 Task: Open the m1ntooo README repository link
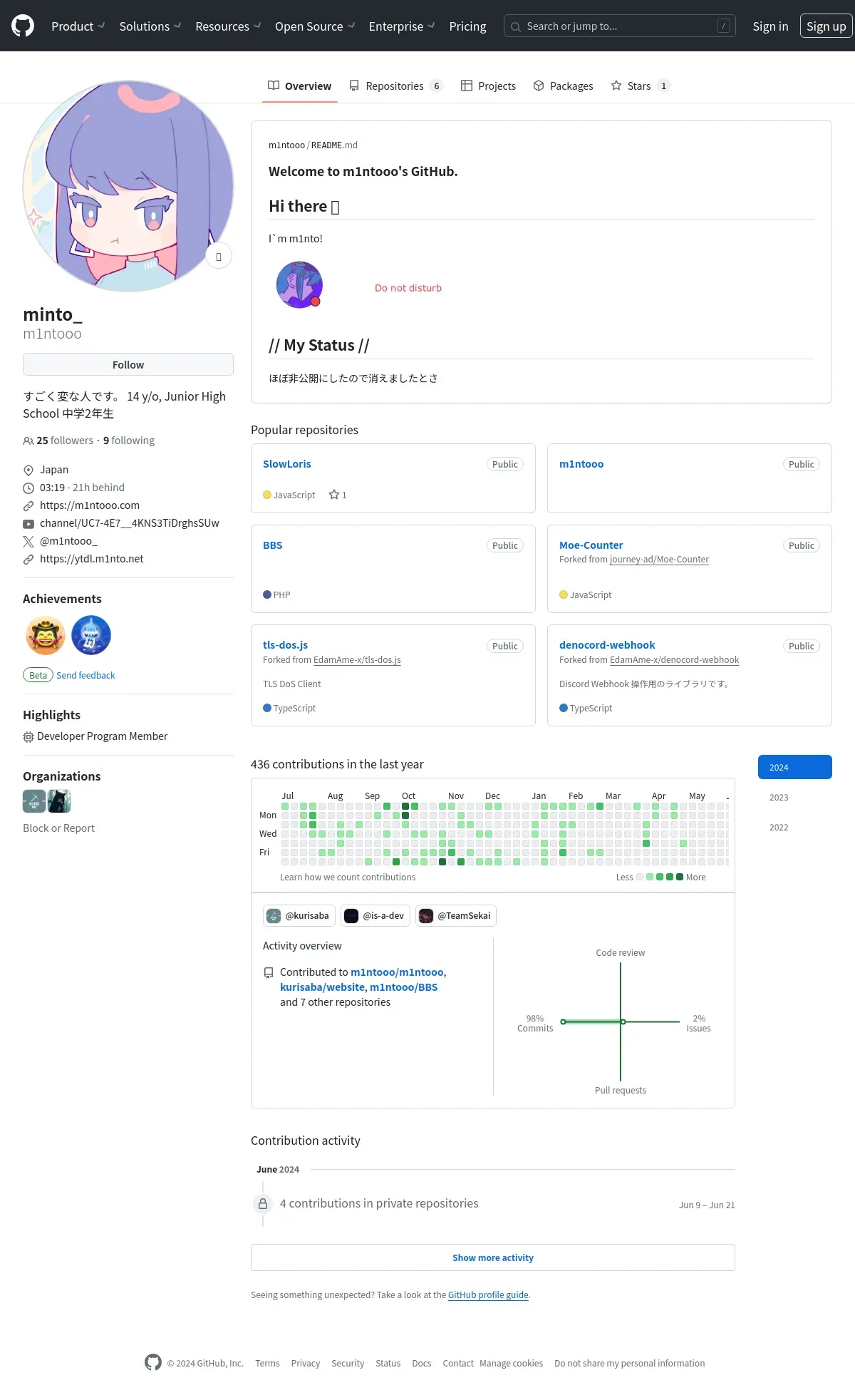click(286, 145)
